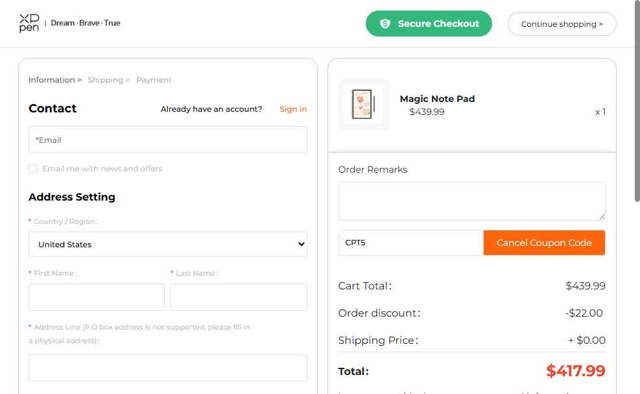Click the $417.99 total amount
This screenshot has width=640, height=394.
click(x=576, y=371)
